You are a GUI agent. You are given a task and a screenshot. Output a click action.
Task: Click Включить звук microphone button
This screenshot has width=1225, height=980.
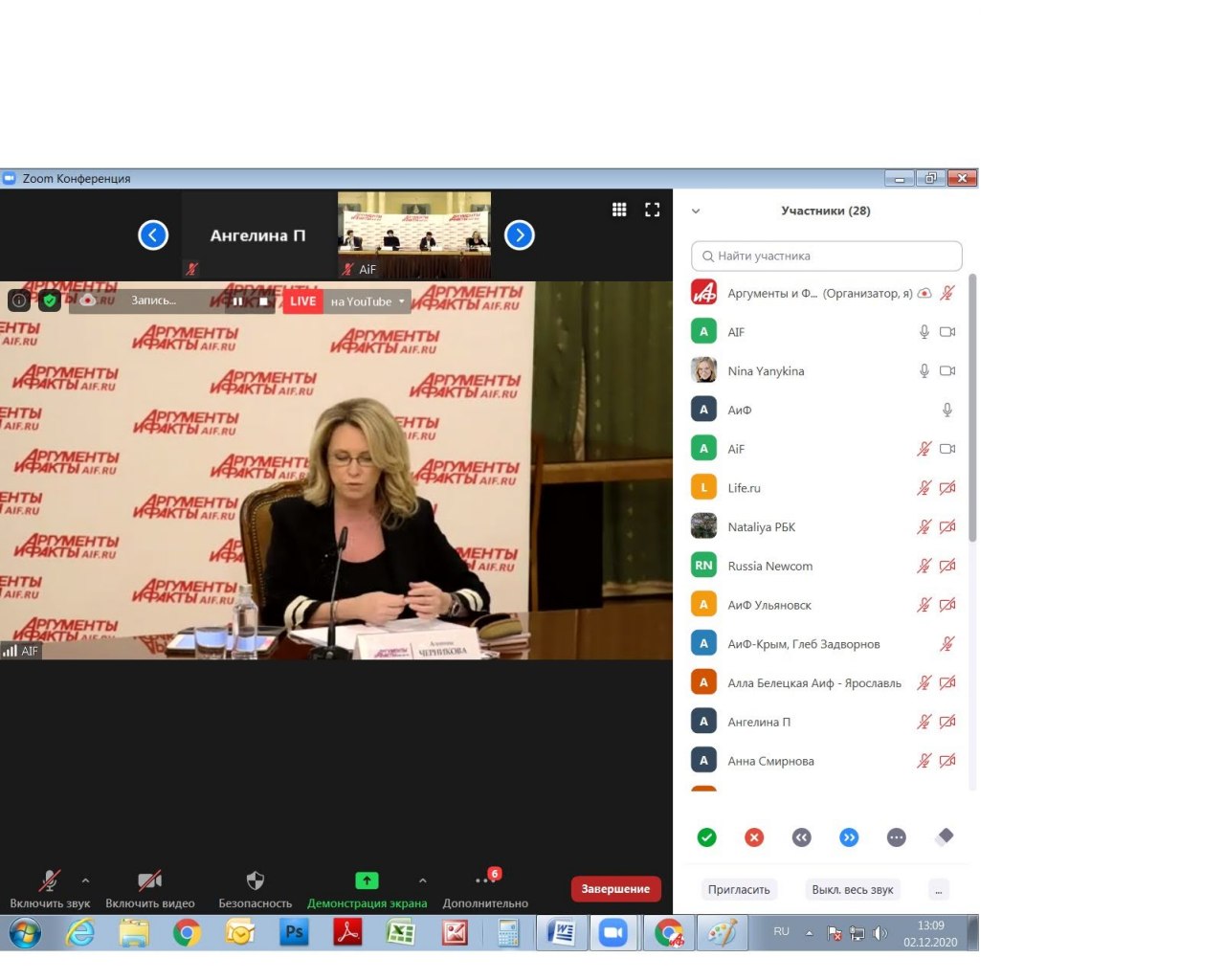pos(50,888)
